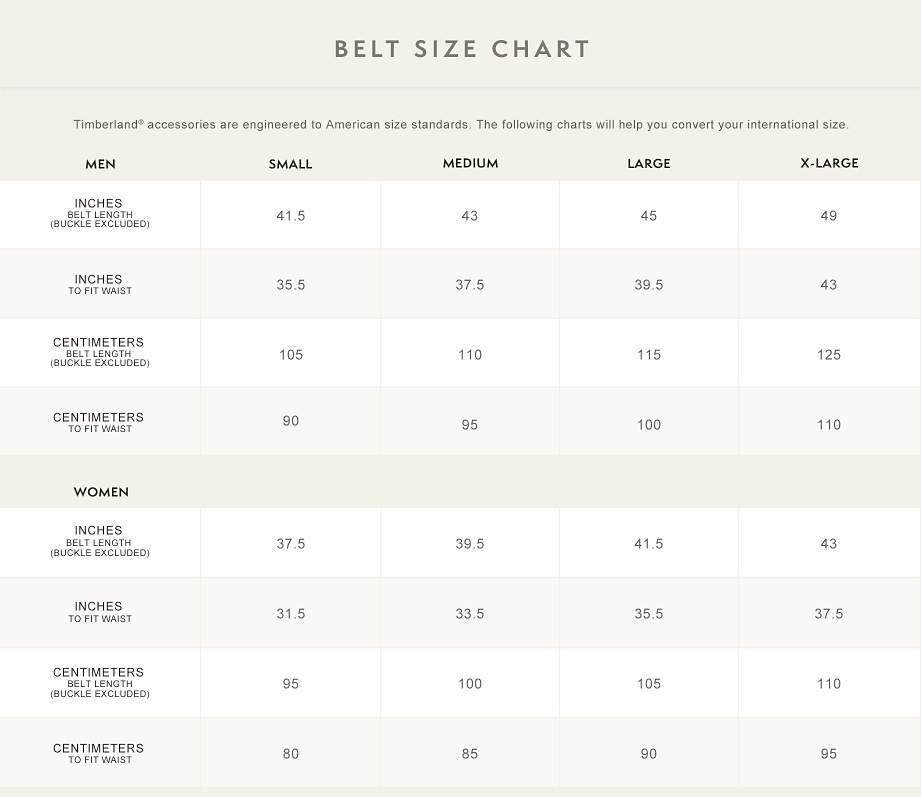Click the Timberland accessories description text

click(461, 125)
